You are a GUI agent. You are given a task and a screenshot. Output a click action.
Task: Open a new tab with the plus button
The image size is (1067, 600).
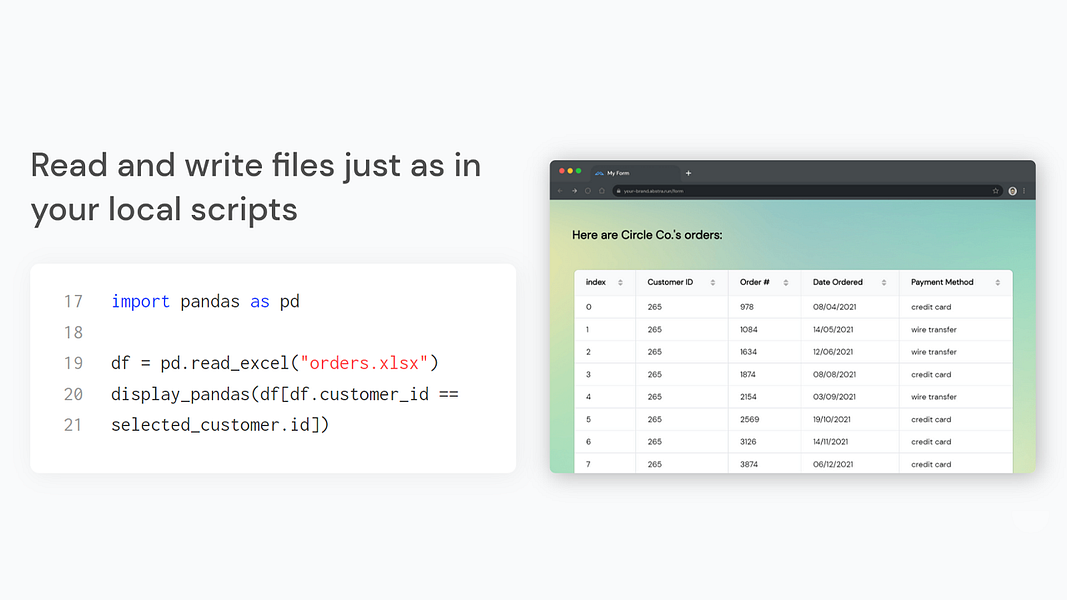tap(689, 173)
